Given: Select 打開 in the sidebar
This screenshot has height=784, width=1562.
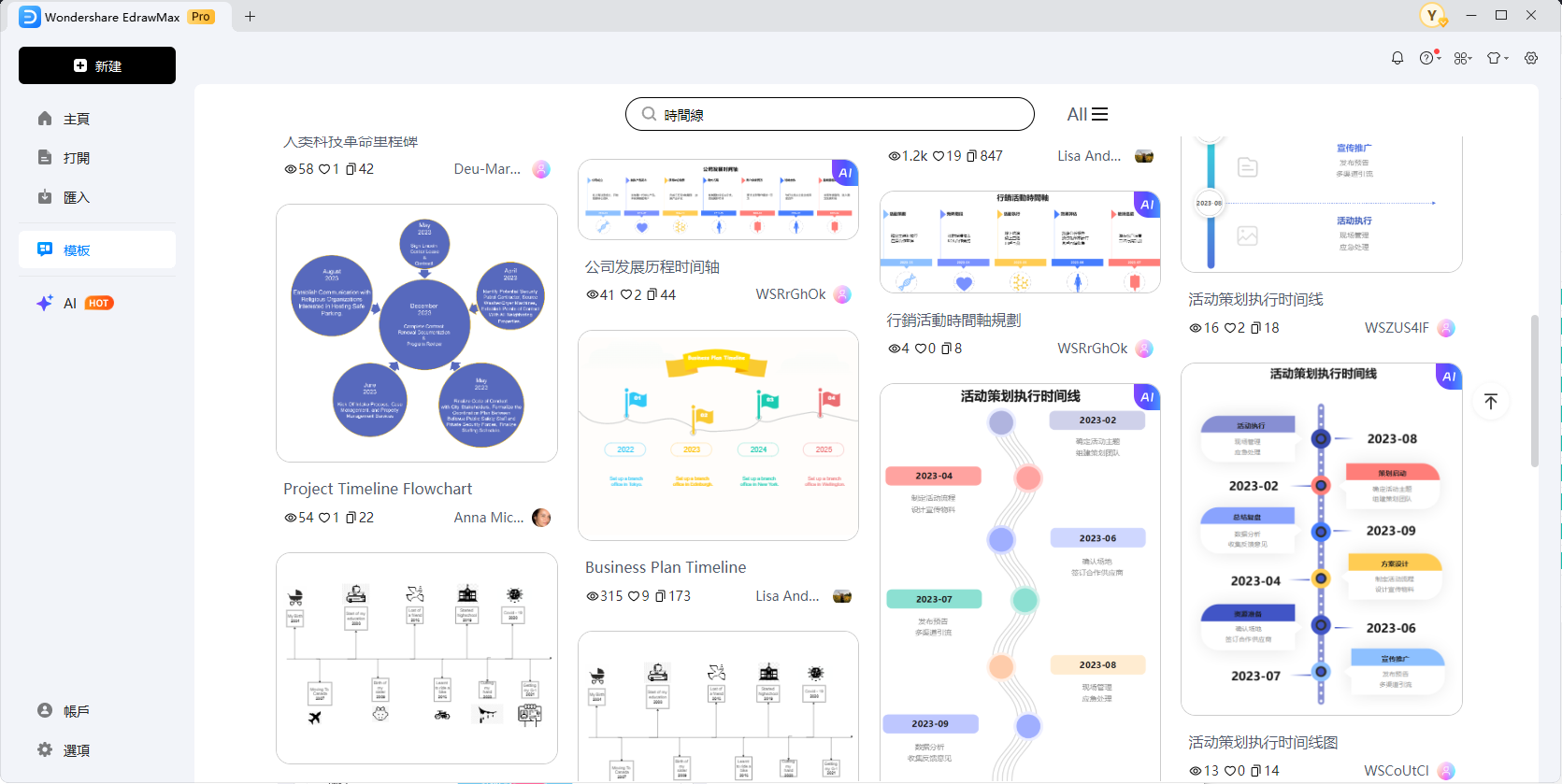Looking at the screenshot, I should click(77, 158).
